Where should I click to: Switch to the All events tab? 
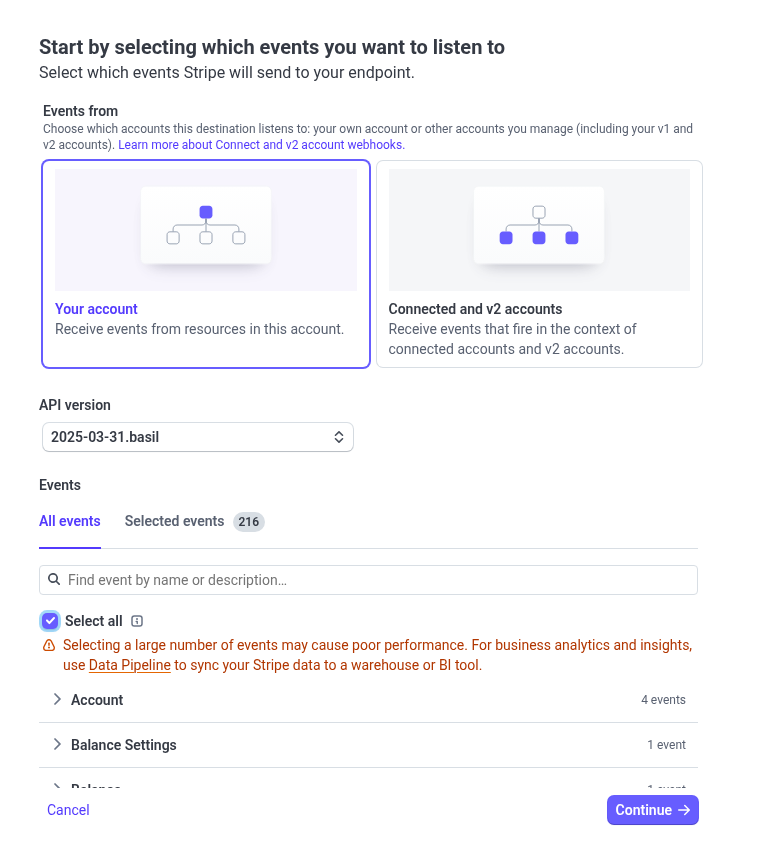click(69, 521)
